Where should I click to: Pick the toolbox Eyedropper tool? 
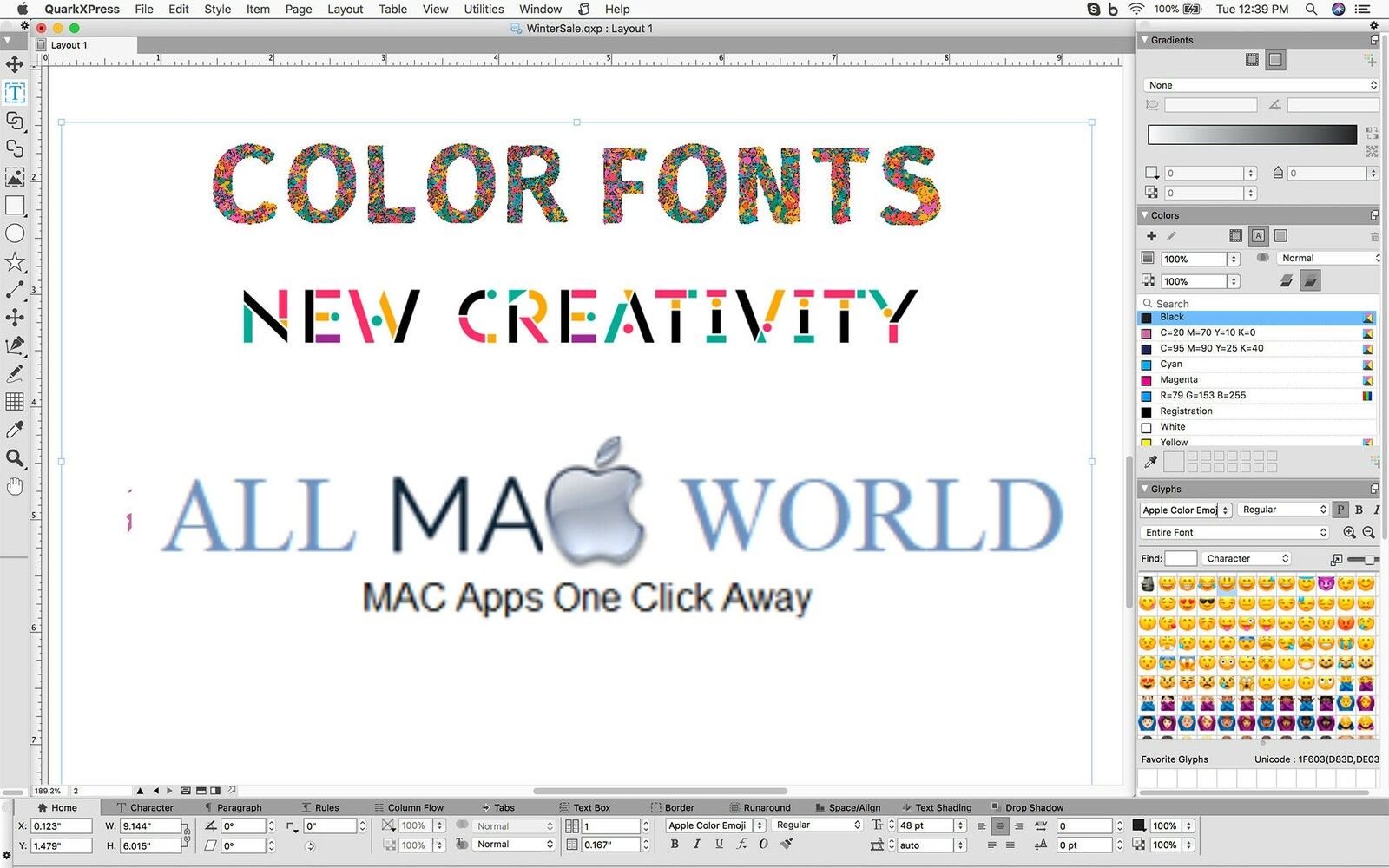tap(15, 430)
